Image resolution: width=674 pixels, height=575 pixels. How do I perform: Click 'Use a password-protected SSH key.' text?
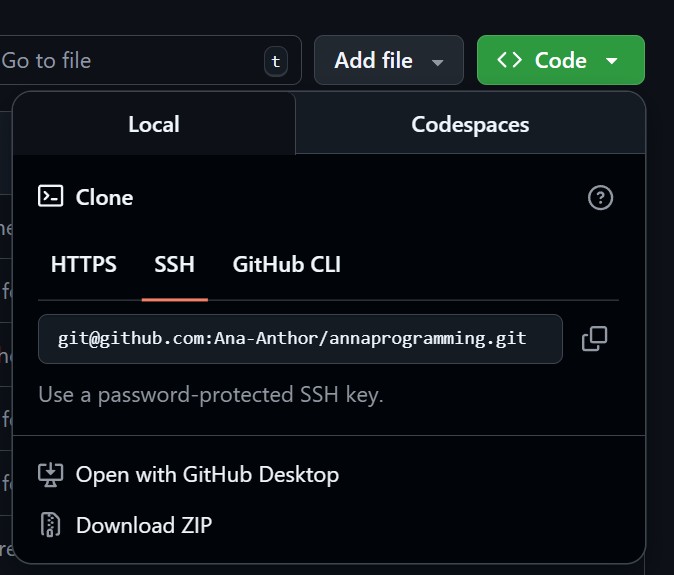(211, 395)
